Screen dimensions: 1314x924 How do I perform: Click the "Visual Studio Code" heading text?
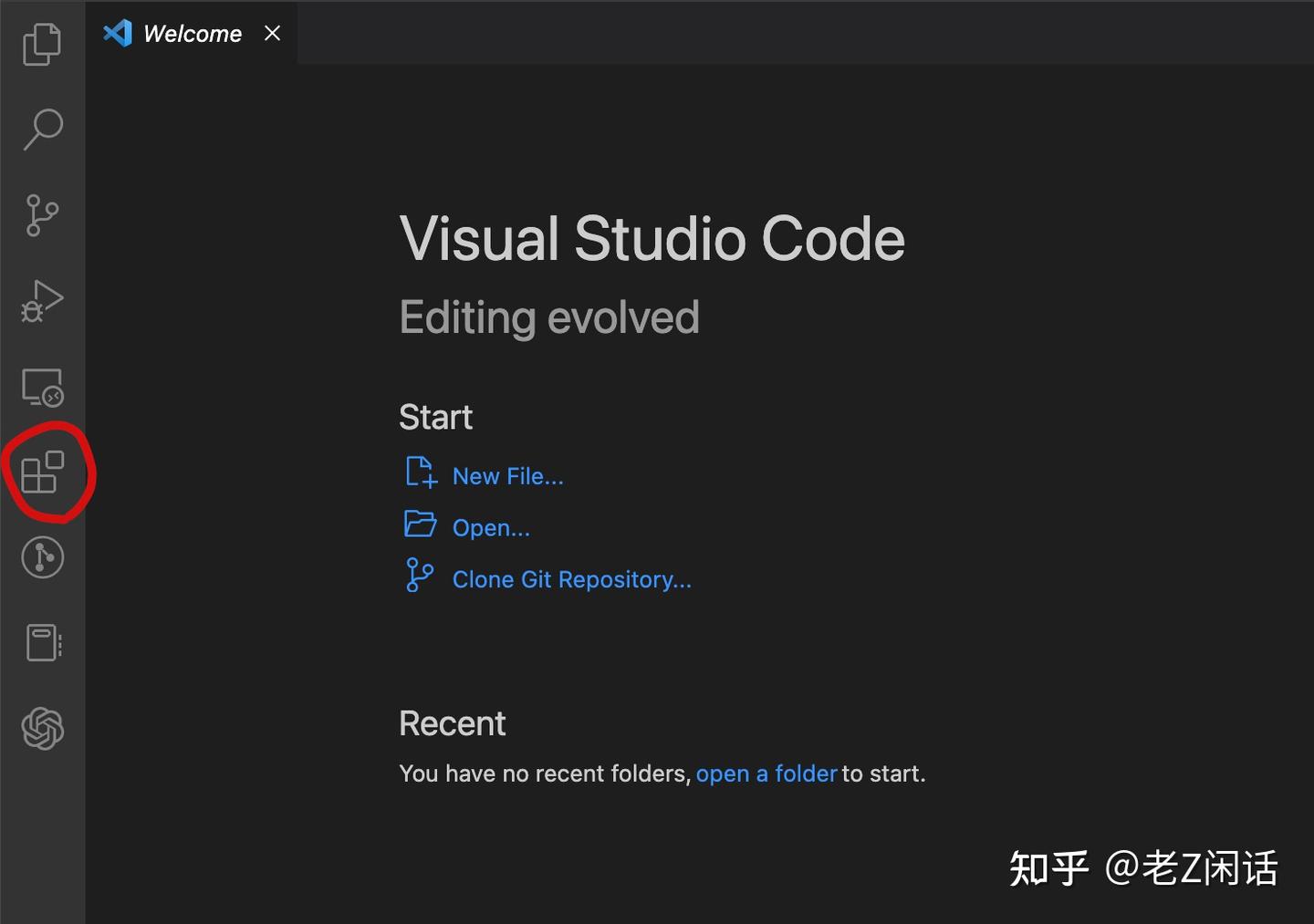click(x=652, y=239)
